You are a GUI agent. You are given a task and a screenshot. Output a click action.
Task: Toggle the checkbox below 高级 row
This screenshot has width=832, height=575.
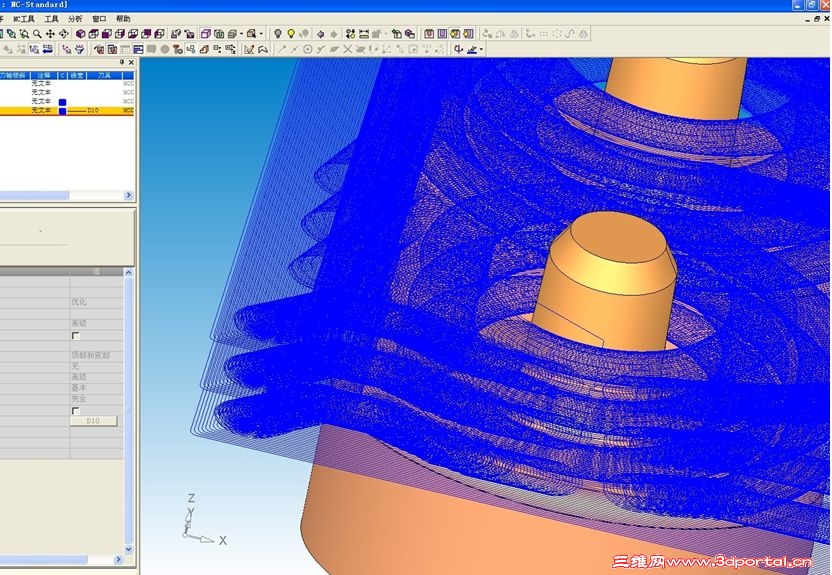coord(75,336)
